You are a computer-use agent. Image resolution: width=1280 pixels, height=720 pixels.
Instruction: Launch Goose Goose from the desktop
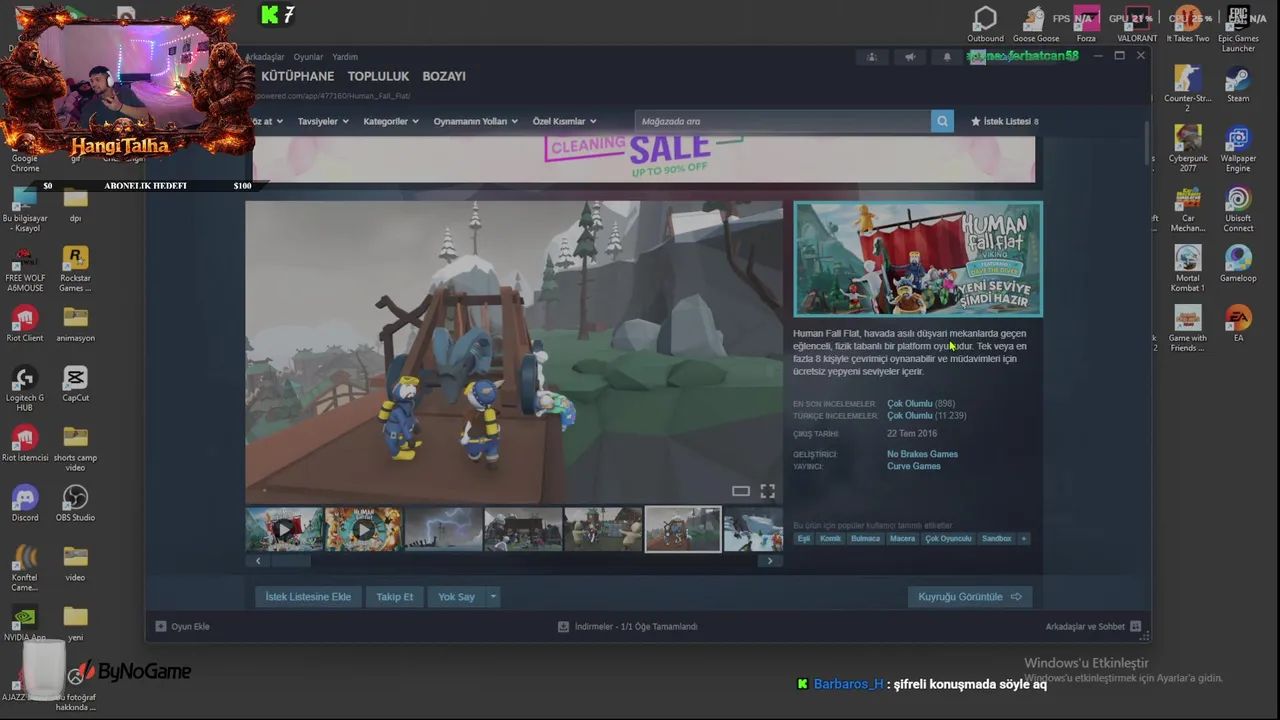click(1036, 24)
